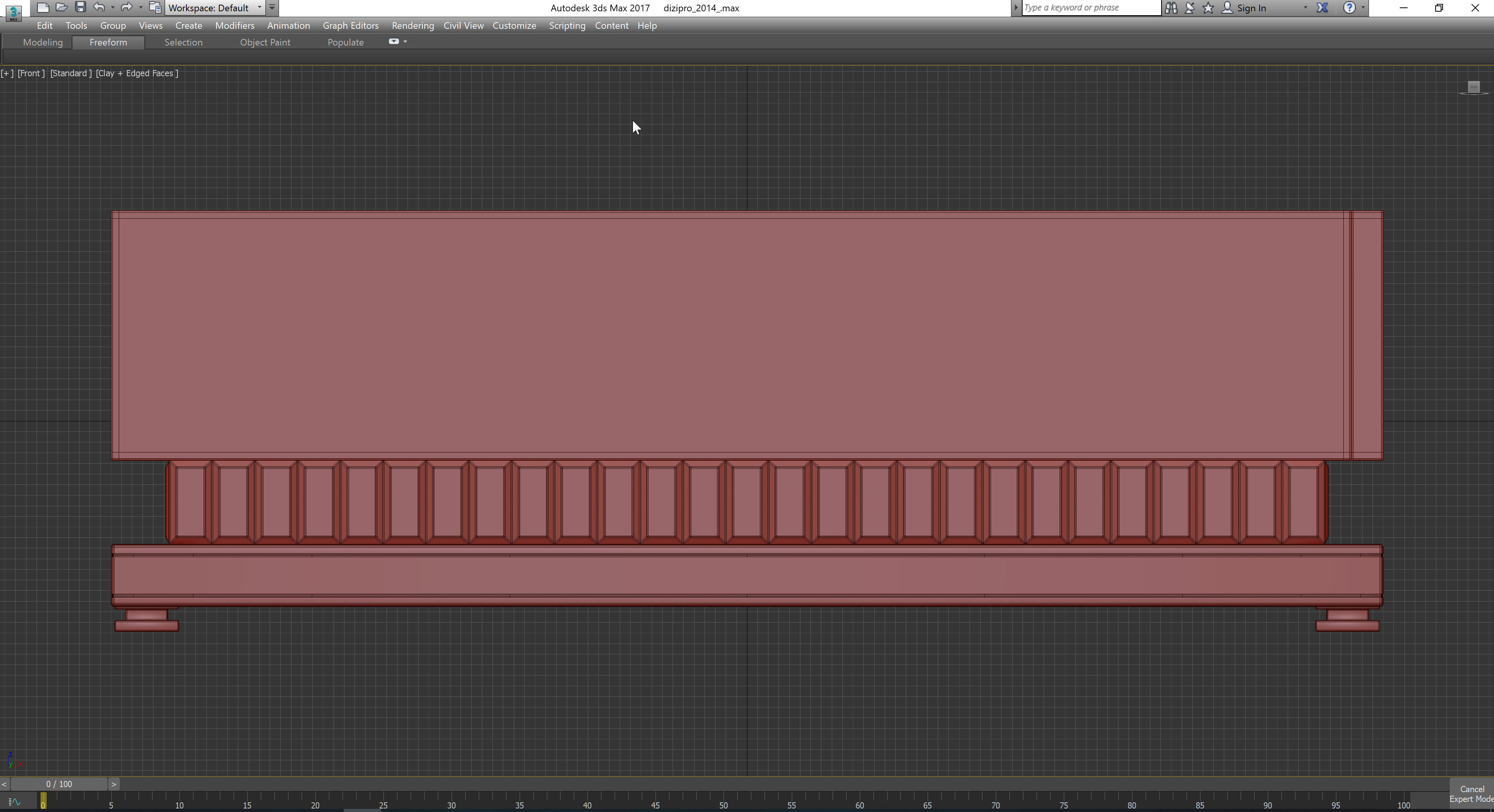
Task: Click the binoculars search icon
Action: pos(1171,7)
